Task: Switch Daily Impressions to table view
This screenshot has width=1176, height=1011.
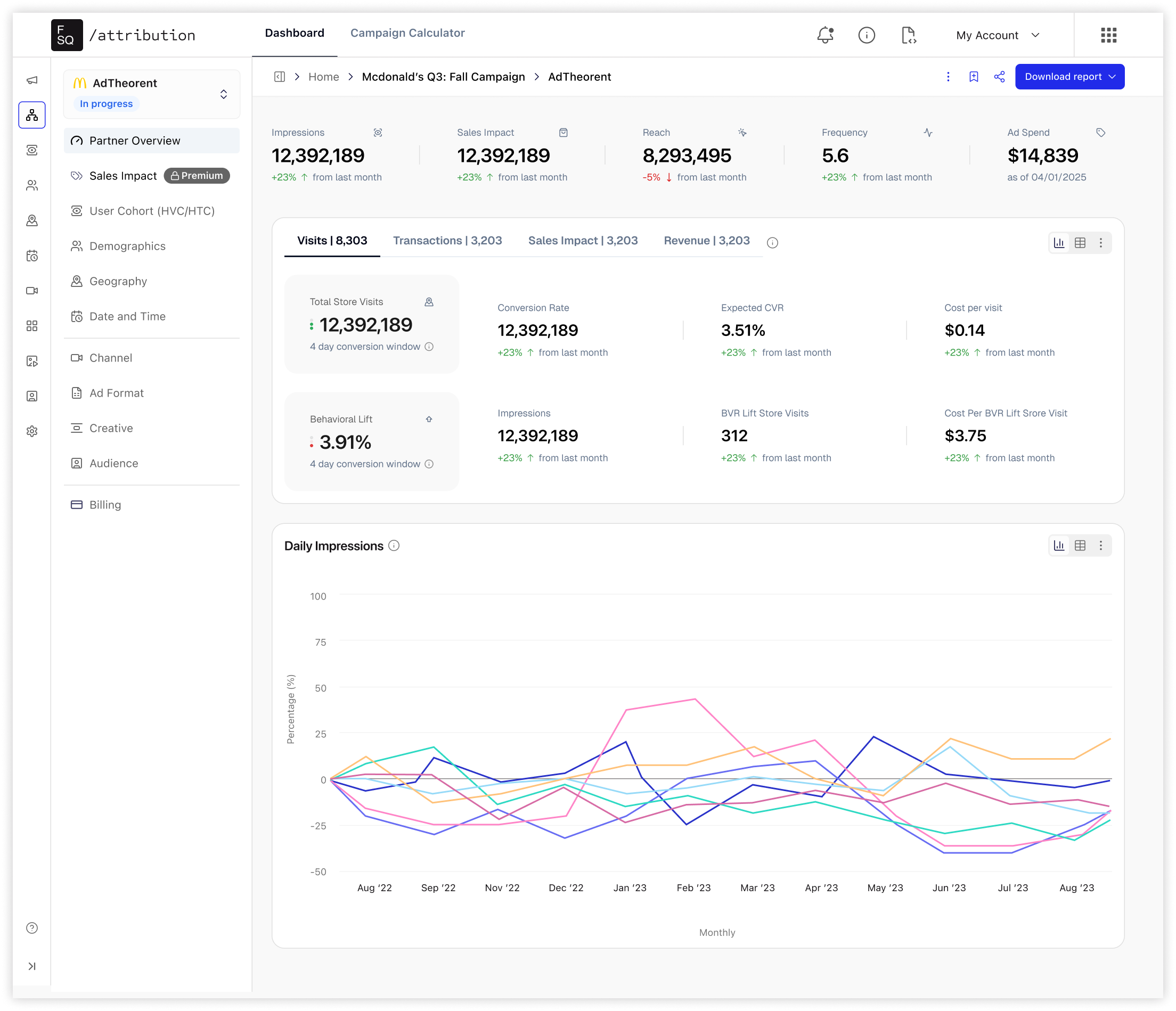Action: 1080,545
